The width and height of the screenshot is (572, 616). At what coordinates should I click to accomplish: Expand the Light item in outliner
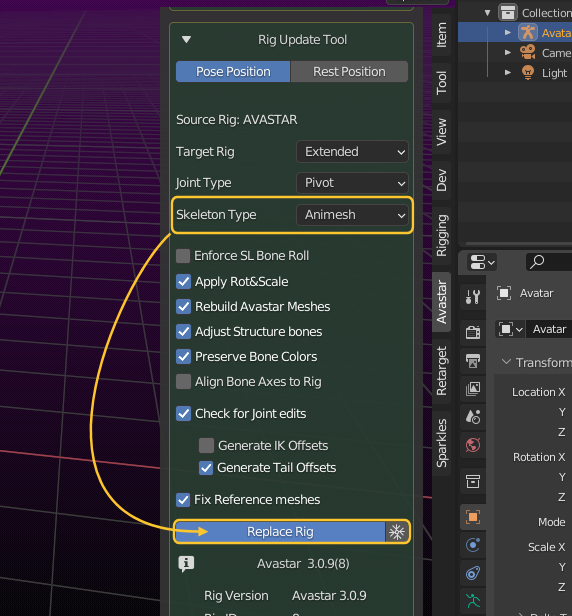point(508,72)
